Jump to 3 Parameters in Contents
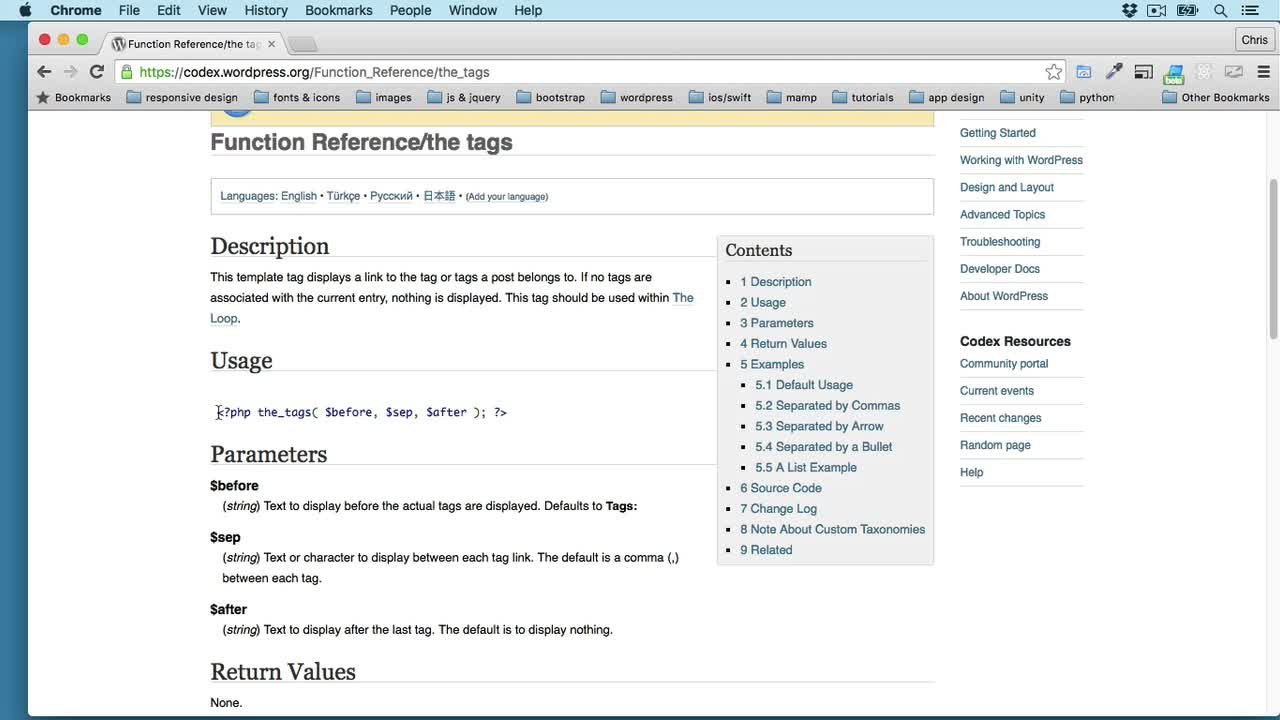Viewport: 1280px width, 720px height. 777,323
